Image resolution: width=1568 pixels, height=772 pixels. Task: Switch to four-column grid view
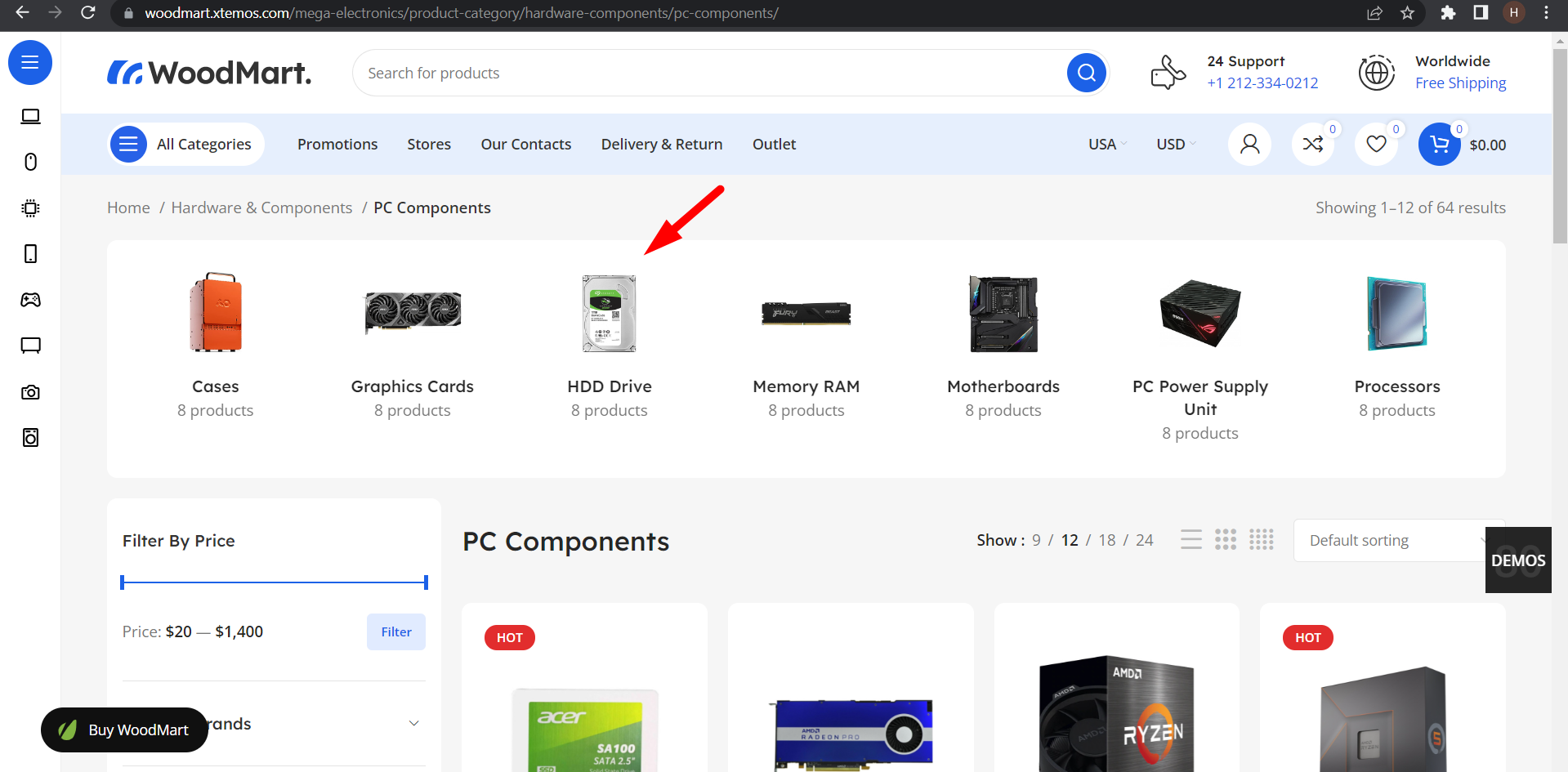coord(1262,539)
